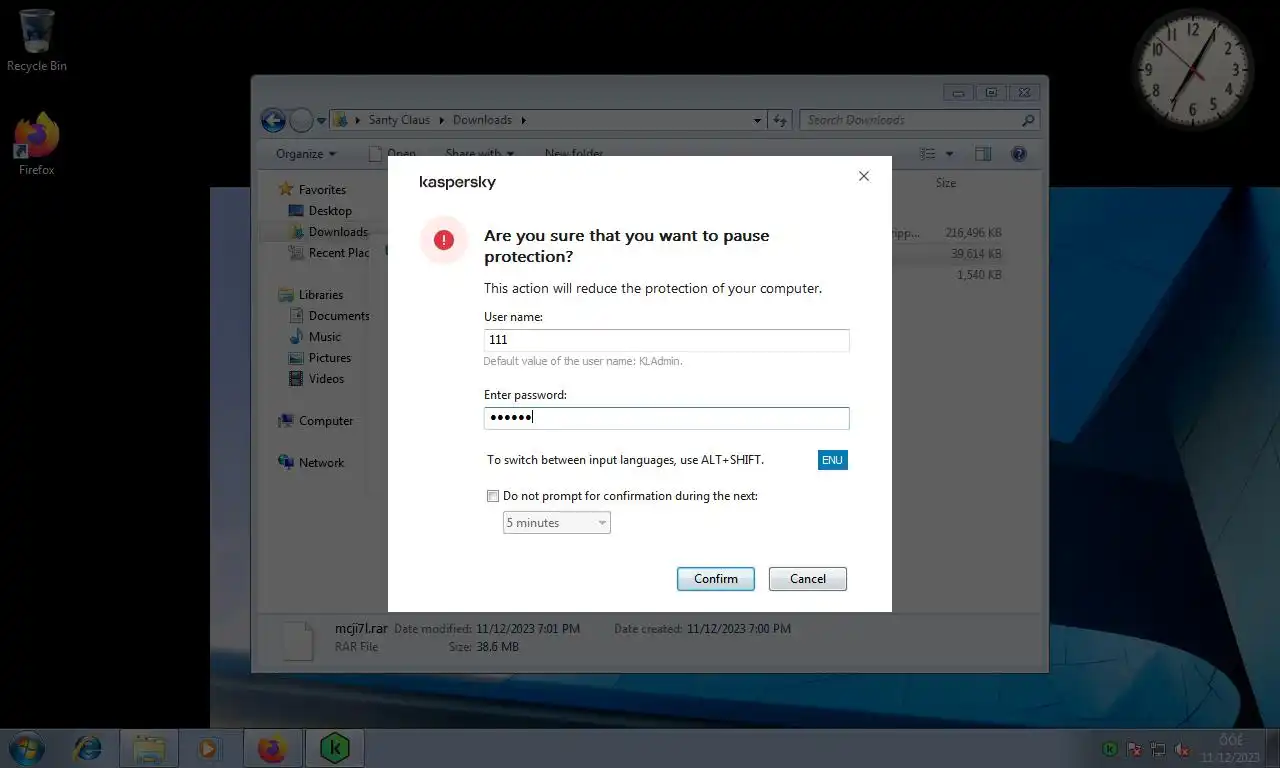Click the taskbar date and time
Image resolution: width=1280 pixels, height=768 pixels.
1229,748
